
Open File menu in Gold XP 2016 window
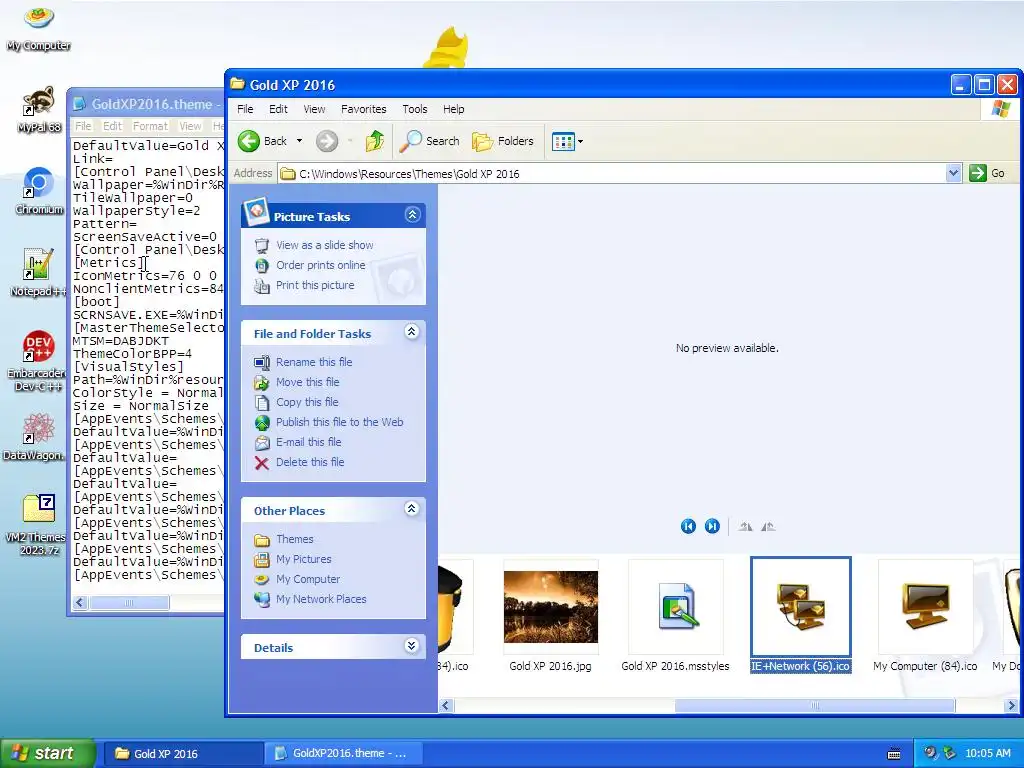(x=245, y=109)
